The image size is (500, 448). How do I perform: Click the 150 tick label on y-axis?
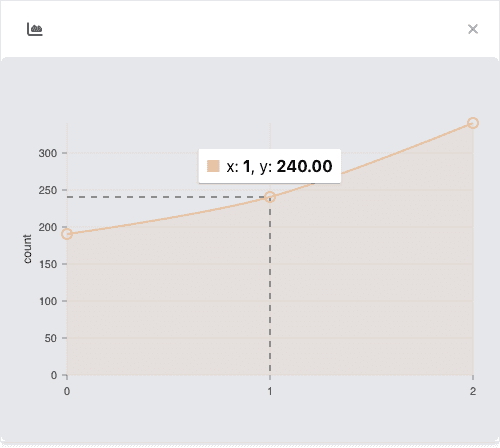click(48, 264)
